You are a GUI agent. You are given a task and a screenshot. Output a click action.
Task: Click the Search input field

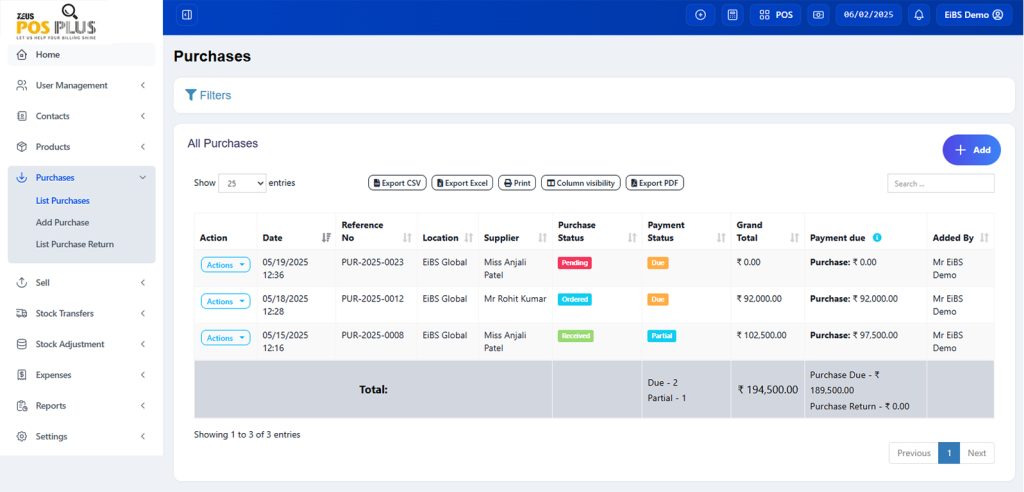tap(940, 184)
